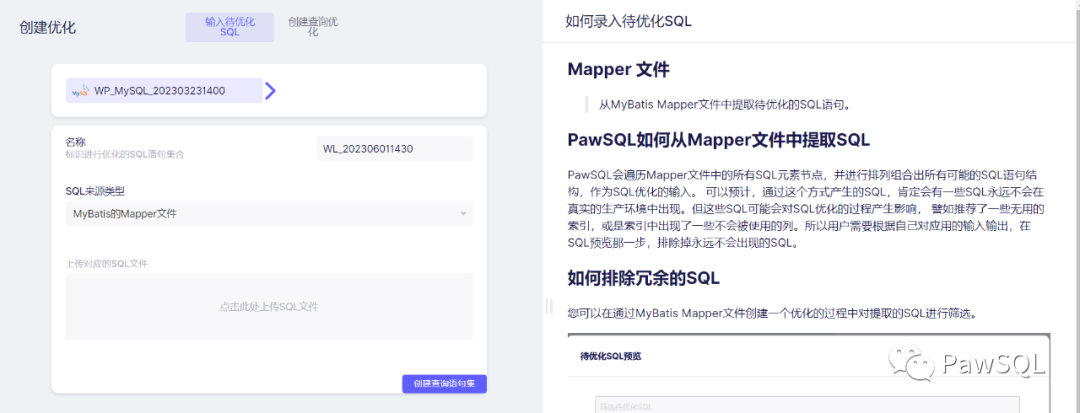1080x413 pixels.
Task: Switch to the 输入待优化SQL step tab
Action: 229,27
